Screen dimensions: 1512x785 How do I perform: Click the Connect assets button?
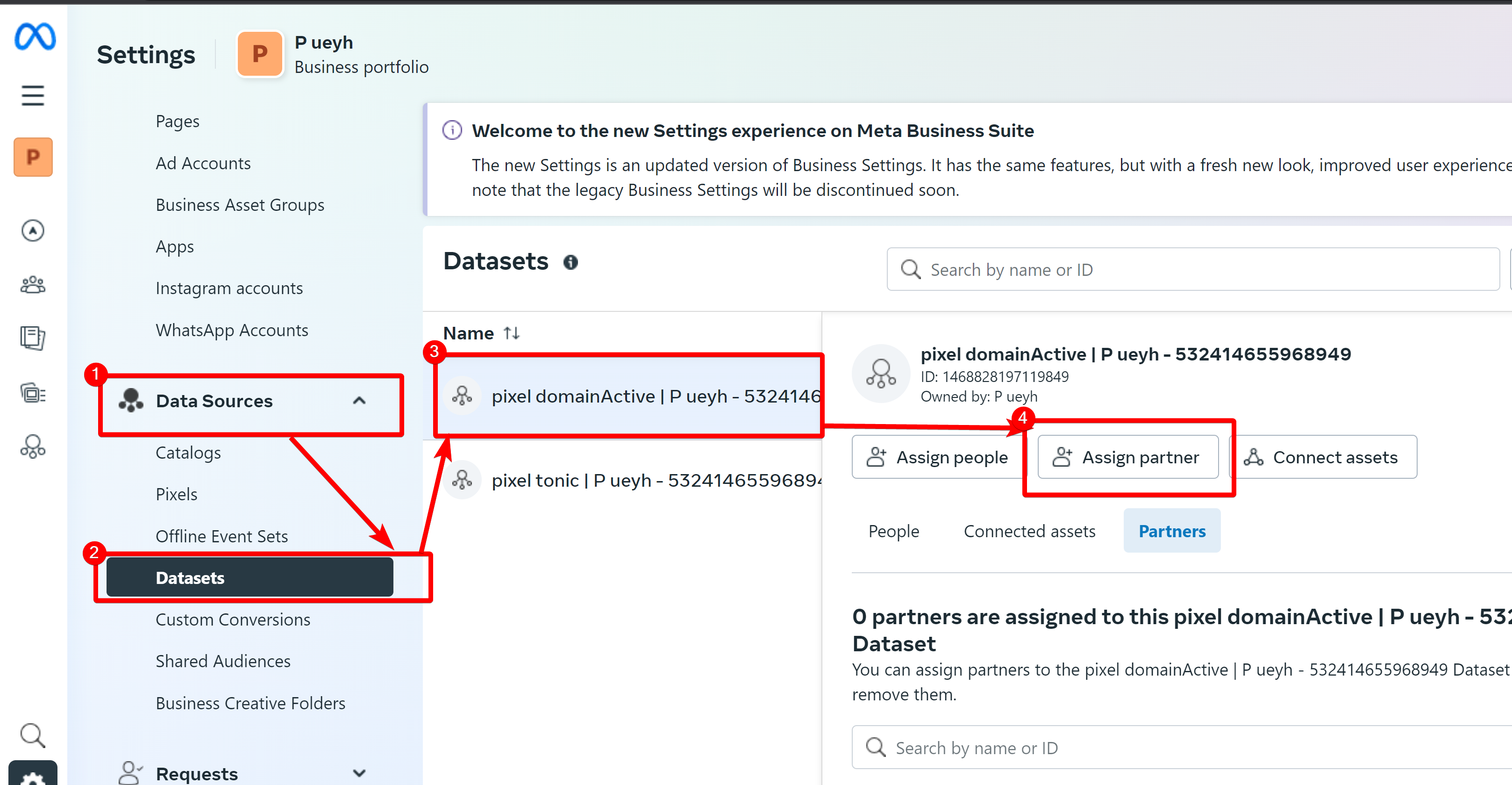pos(1323,457)
